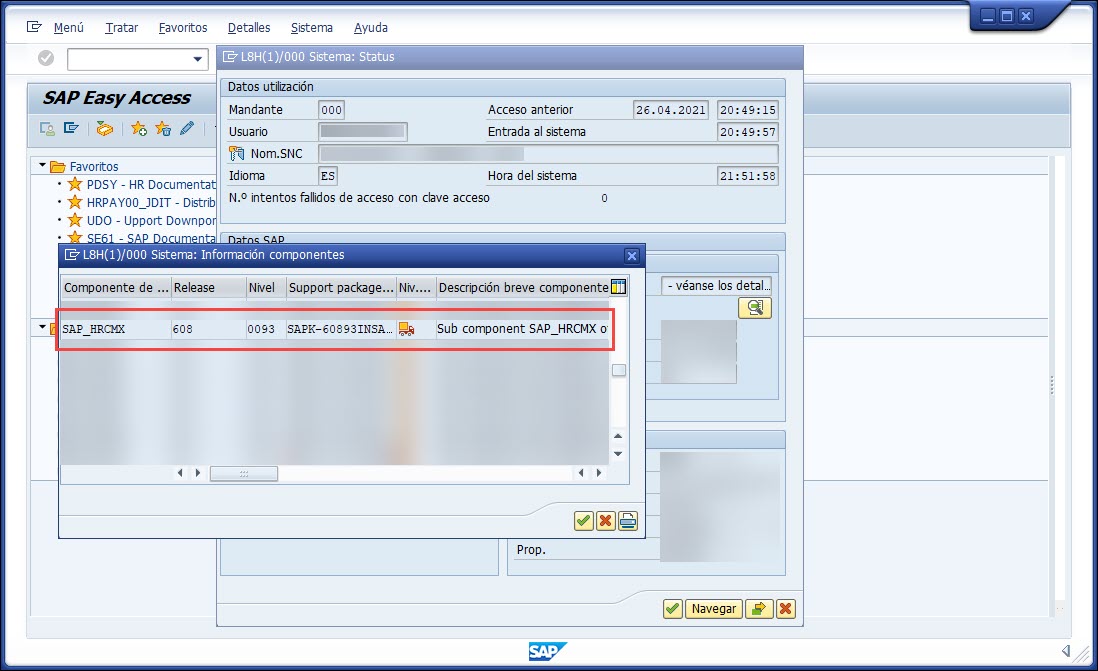Viewport: 1098px width, 671px height.
Task: Collapse the Favoritos folder tree
Action: point(43,166)
